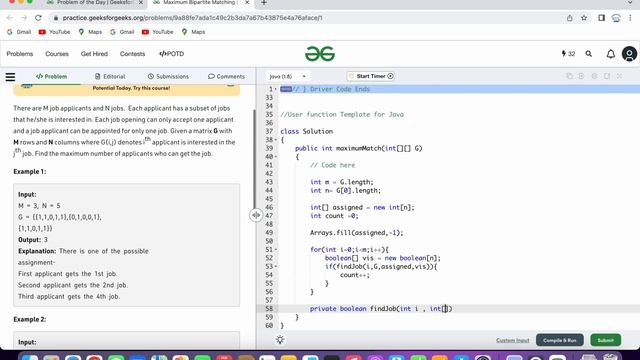The image size is (640, 360).
Task: Toggle editor theme with sun icon
Action: [280, 340]
